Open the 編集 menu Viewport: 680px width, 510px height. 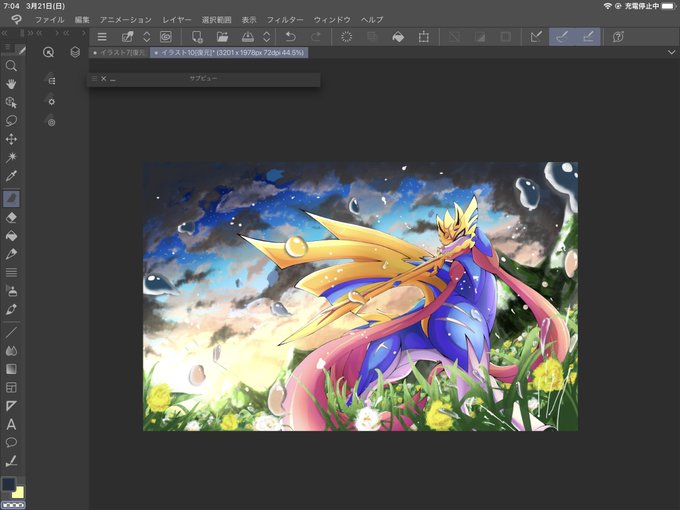point(82,20)
